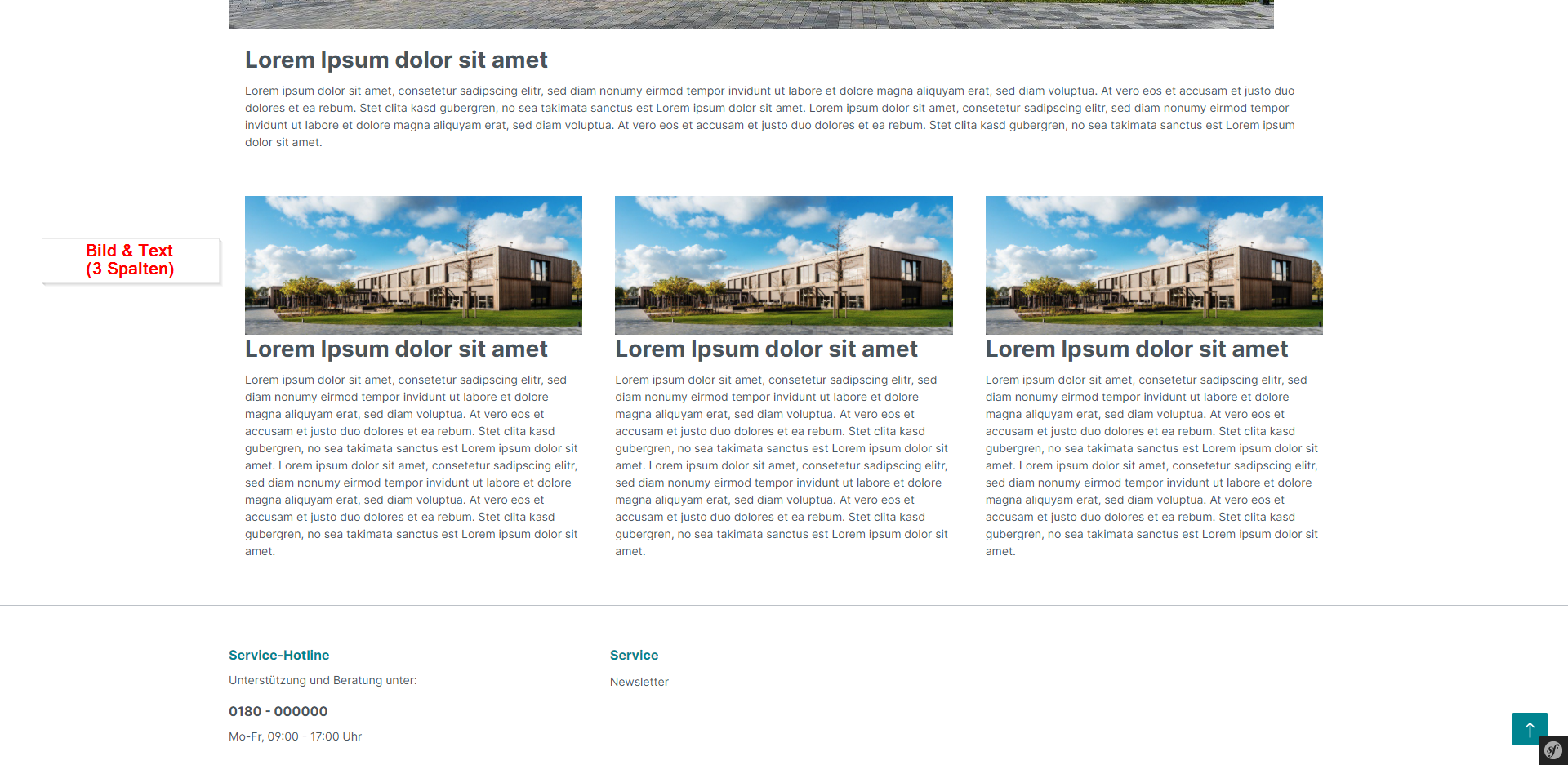Click the red 'Bild & Text (3 Spalten)' label
The height and width of the screenshot is (765, 1568).
[131, 260]
